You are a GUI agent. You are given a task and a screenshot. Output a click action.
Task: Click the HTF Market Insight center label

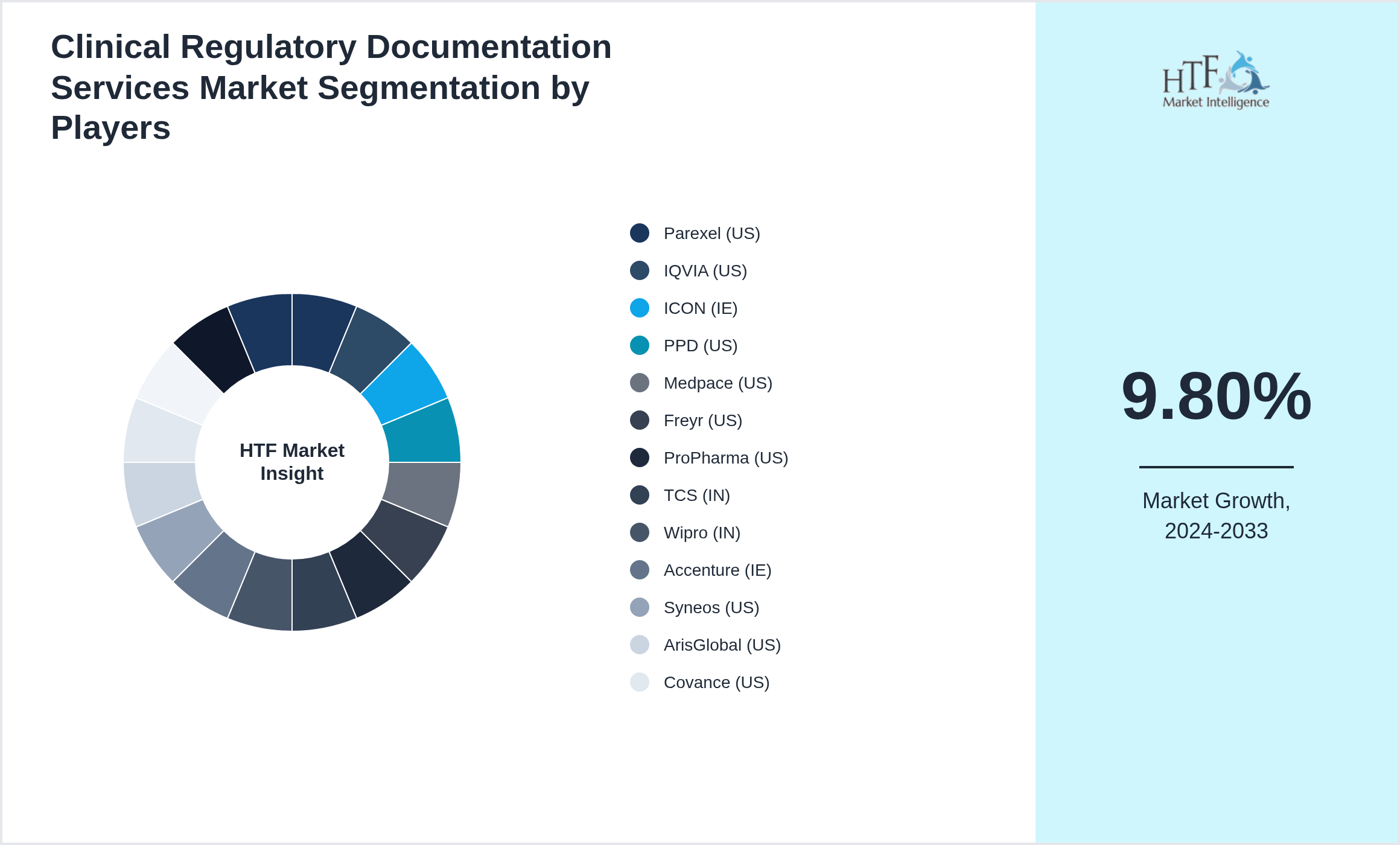pos(292,462)
